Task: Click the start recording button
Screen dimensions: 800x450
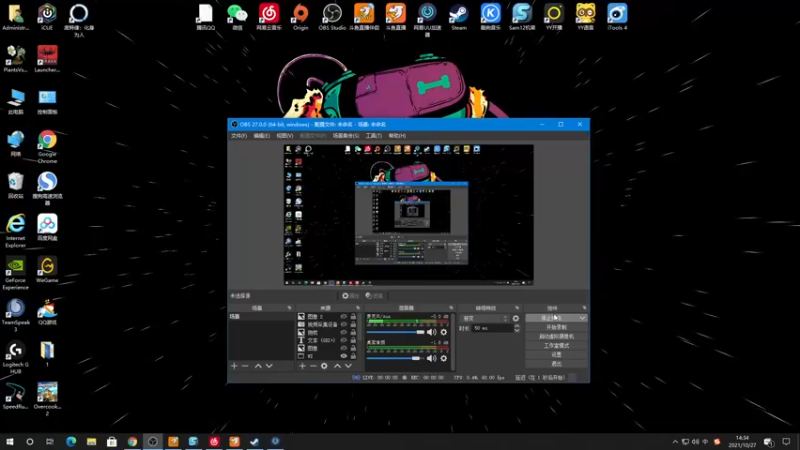Action: (x=556, y=327)
